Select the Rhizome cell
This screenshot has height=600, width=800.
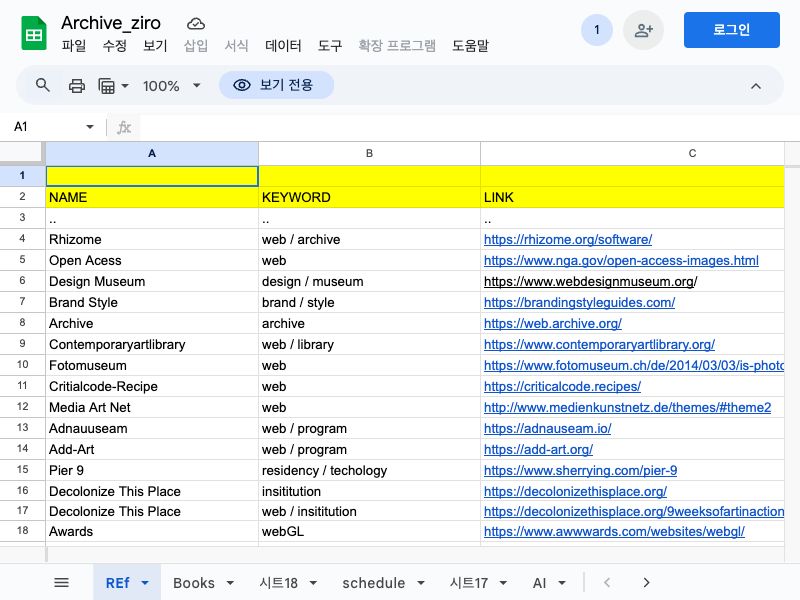pos(152,239)
